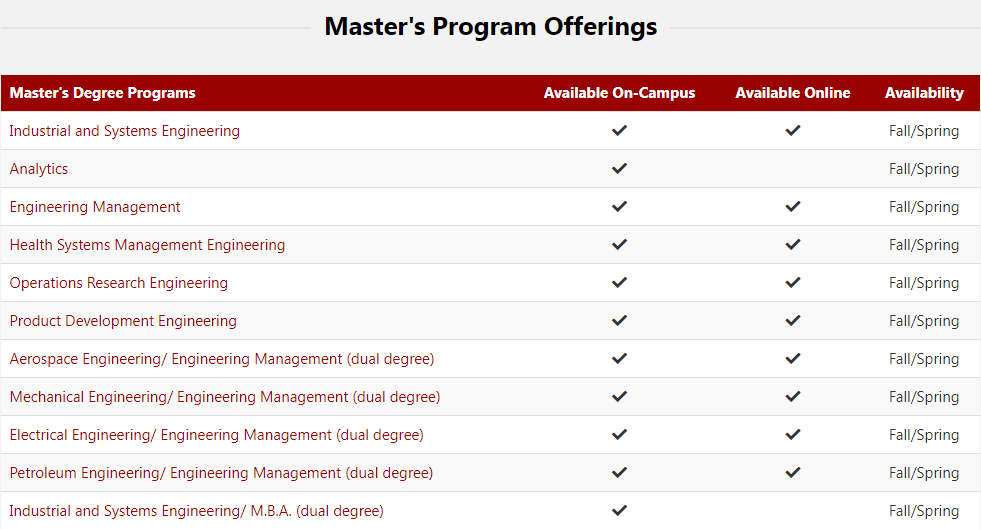
Task: Click online checkmark for Health Systems Management
Action: pyautogui.click(x=793, y=245)
